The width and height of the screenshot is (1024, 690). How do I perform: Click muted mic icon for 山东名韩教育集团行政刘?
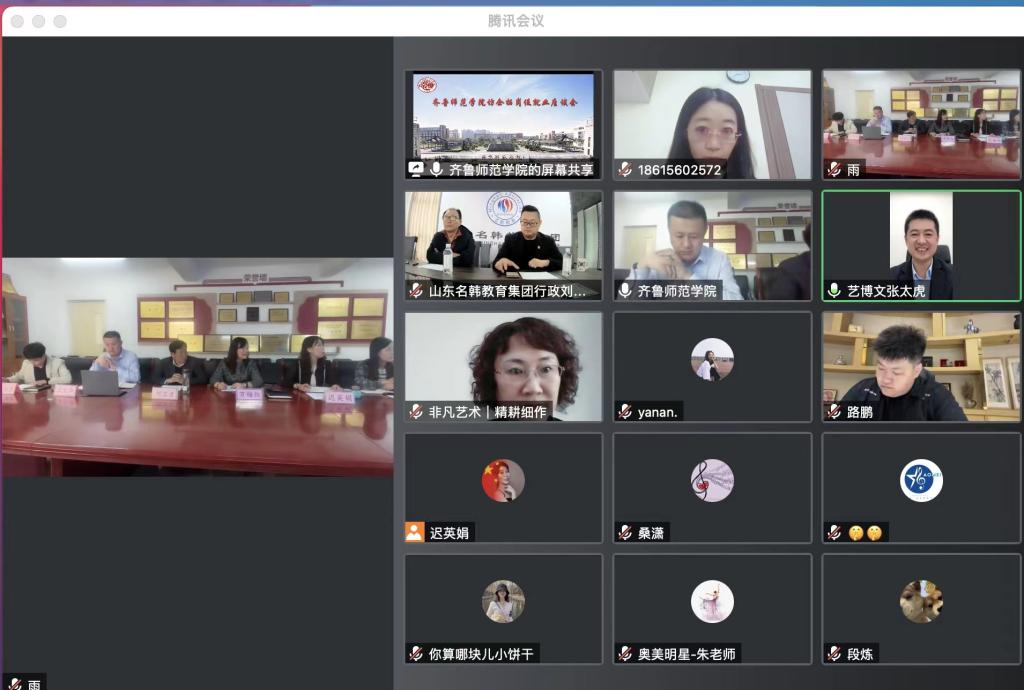click(416, 291)
